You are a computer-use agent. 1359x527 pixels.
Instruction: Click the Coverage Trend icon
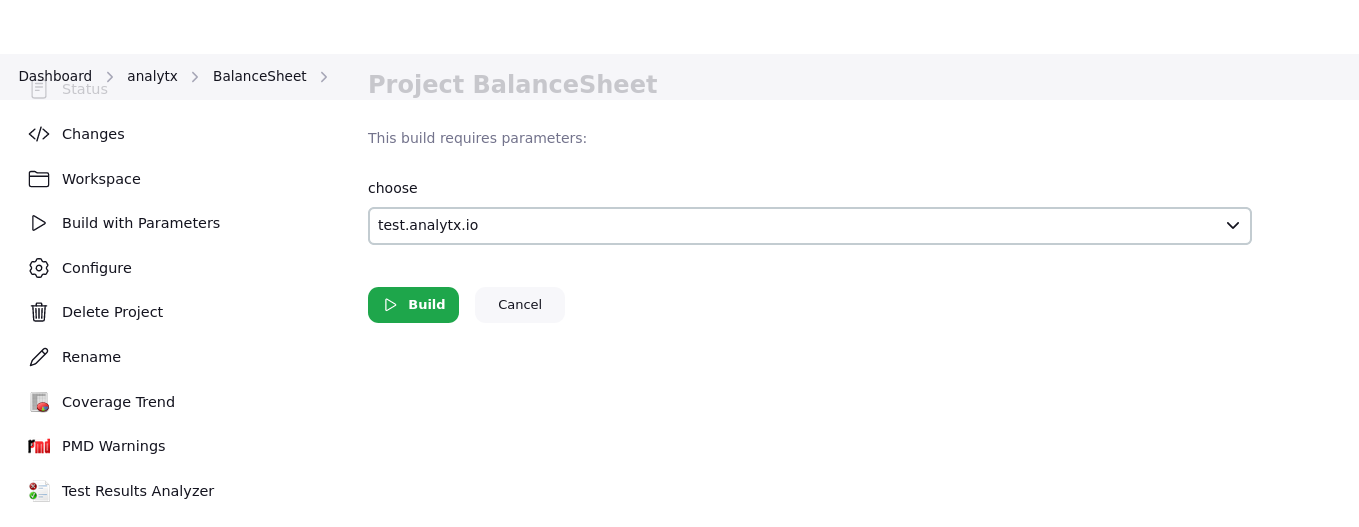[39, 402]
